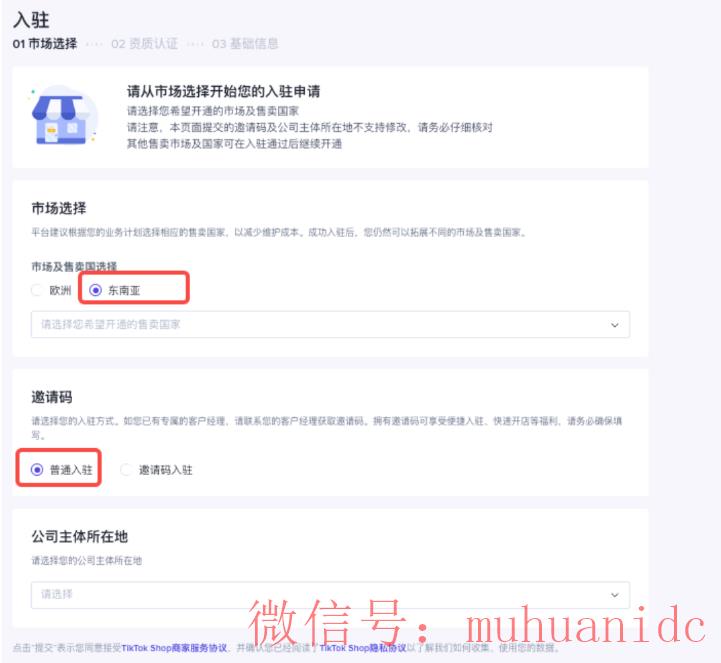
Task: Choose the 邀请码入驻 radio option
Action: pyautogui.click(x=126, y=469)
